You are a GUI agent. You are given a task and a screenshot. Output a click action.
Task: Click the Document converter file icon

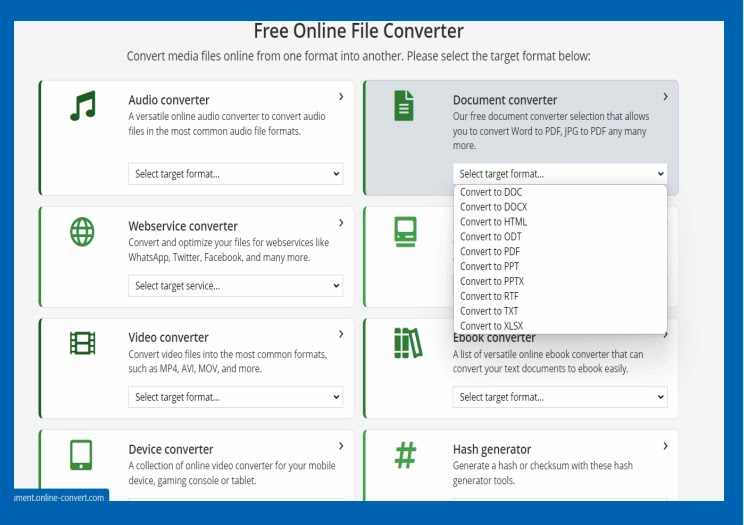coord(404,105)
